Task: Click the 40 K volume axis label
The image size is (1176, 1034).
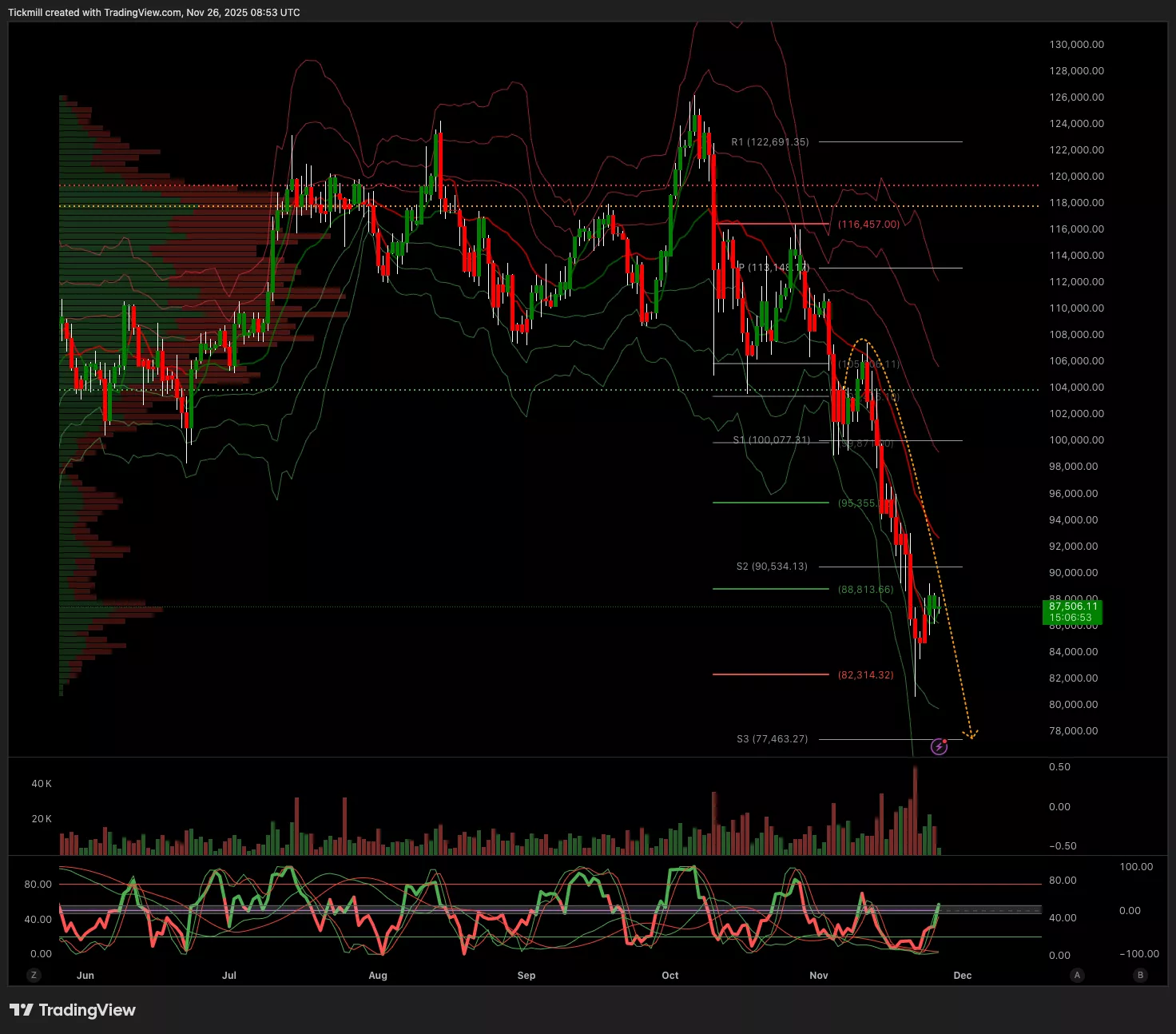Action: [42, 784]
